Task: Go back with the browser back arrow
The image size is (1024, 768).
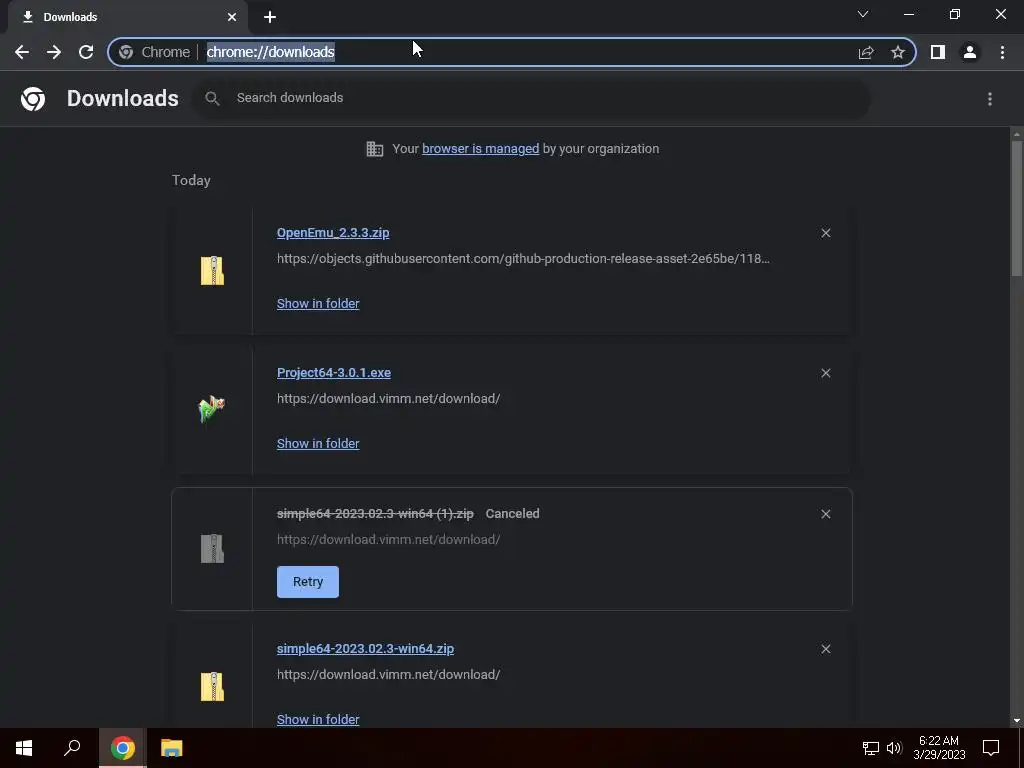Action: tap(22, 52)
